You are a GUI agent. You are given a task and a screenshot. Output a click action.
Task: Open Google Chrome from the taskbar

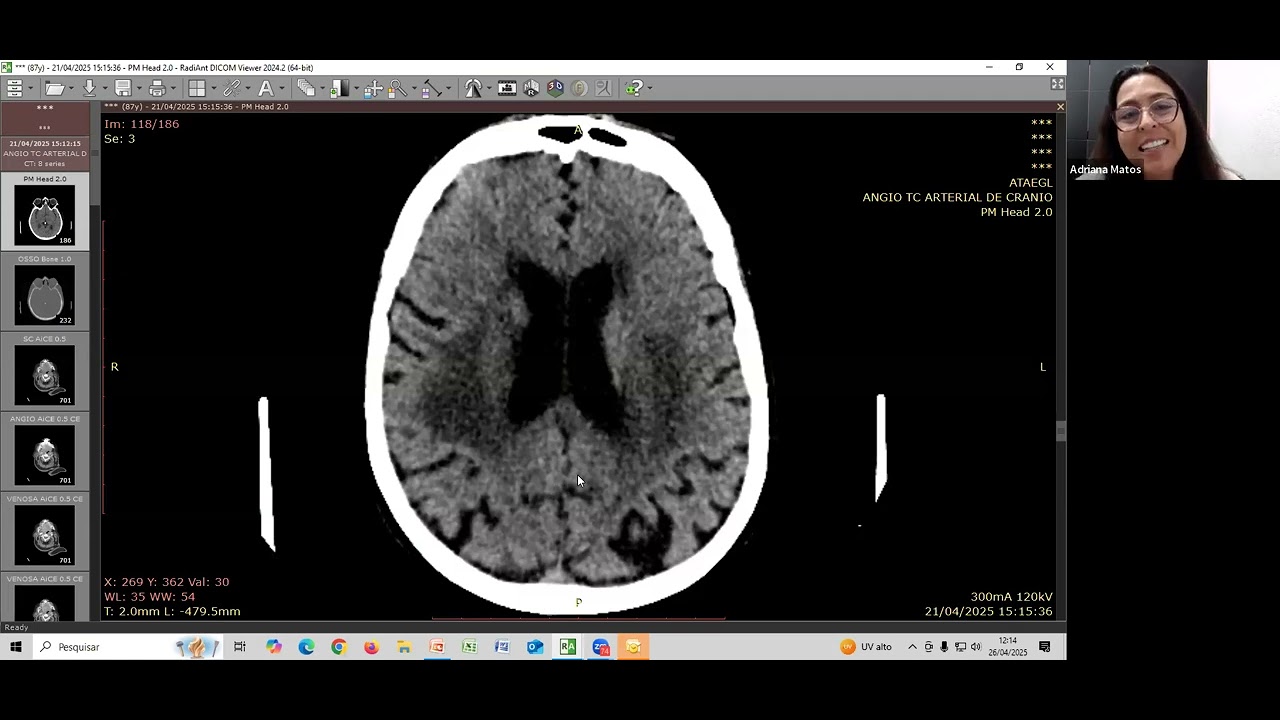coord(338,647)
